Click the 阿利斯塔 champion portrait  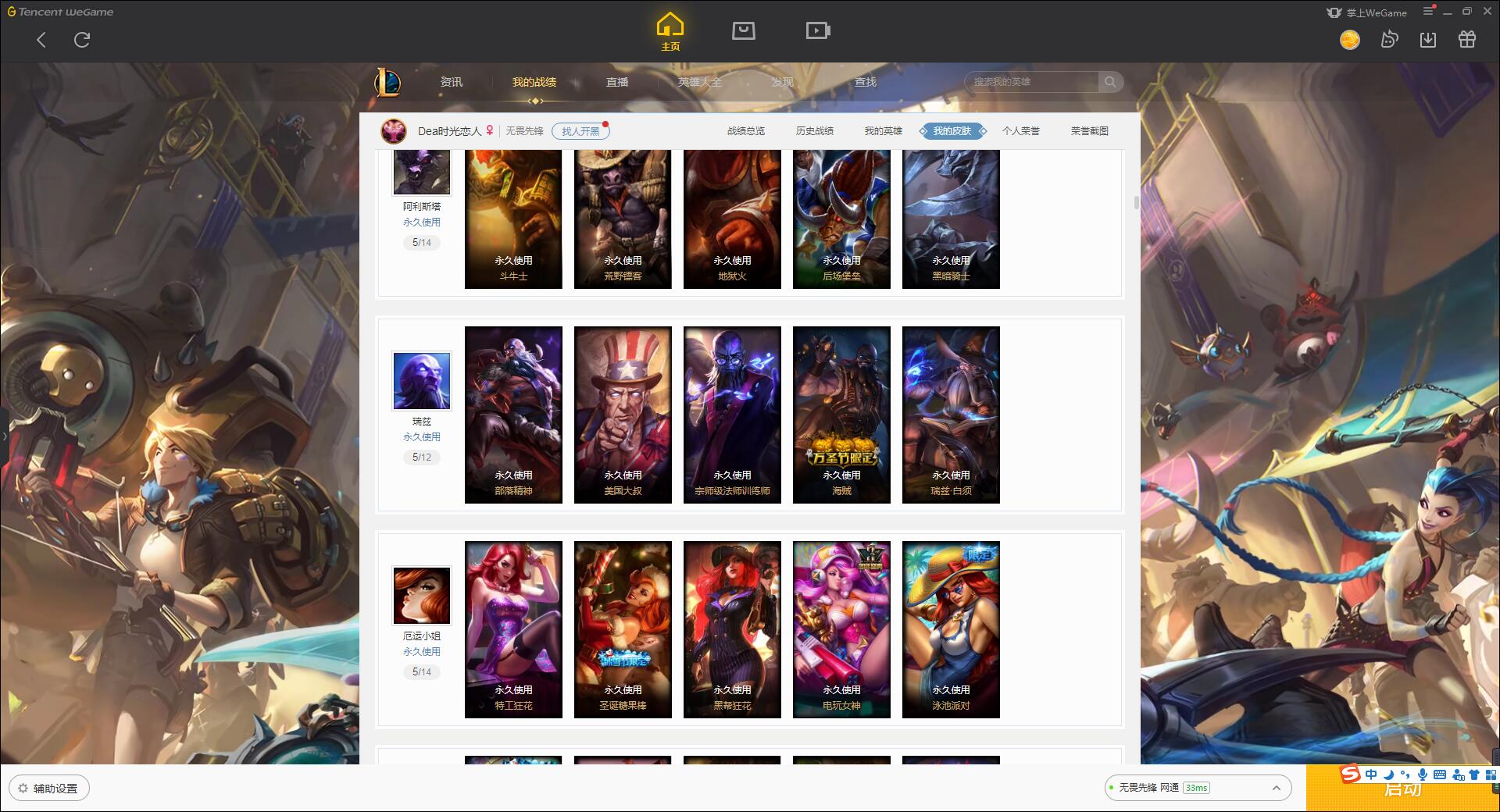click(422, 172)
